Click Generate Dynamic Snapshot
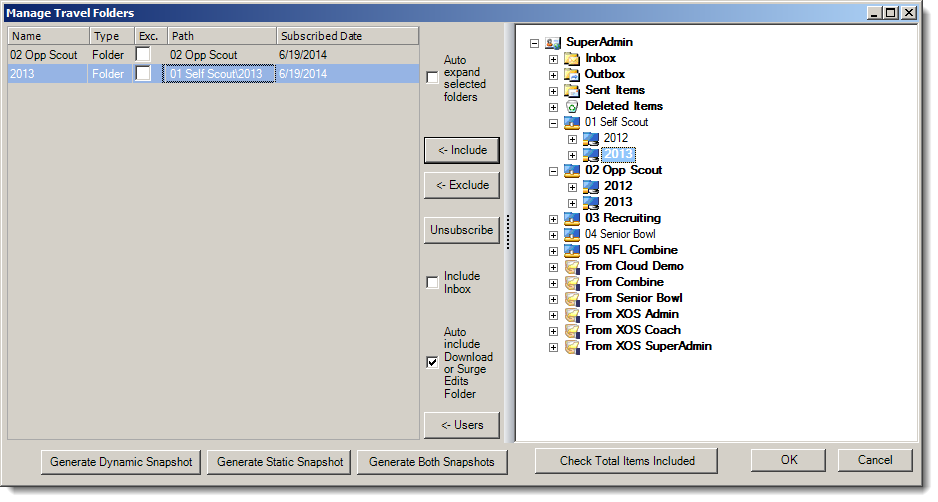Screen dimensions: 938x502 tap(121, 462)
